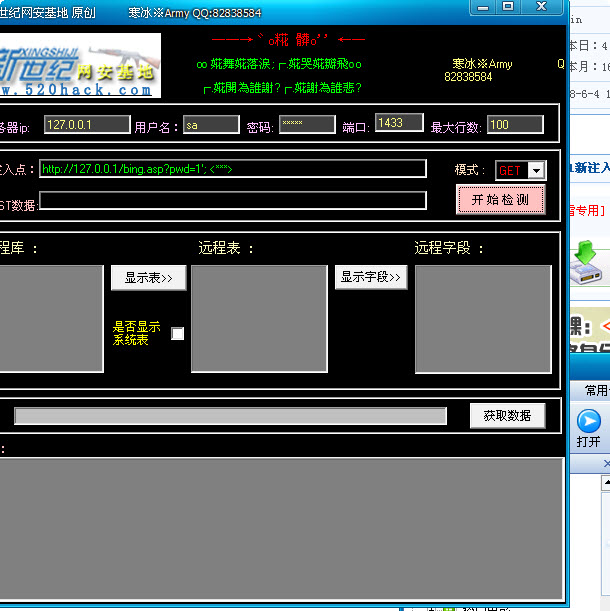Click the large gray results output area
Screen dimensions: 610x611
tap(282, 529)
